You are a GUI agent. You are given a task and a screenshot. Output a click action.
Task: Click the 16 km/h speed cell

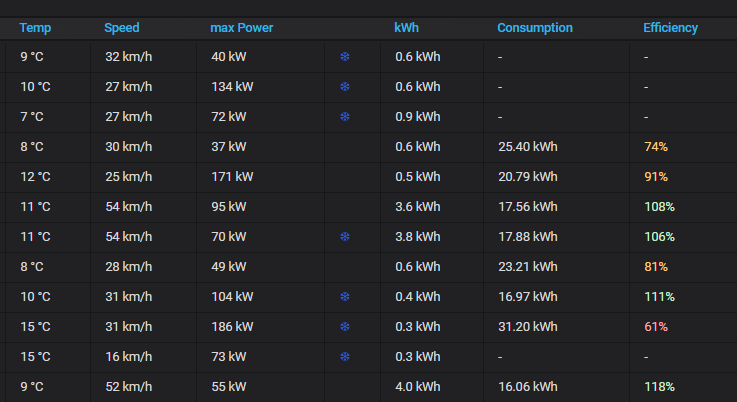click(x=128, y=357)
